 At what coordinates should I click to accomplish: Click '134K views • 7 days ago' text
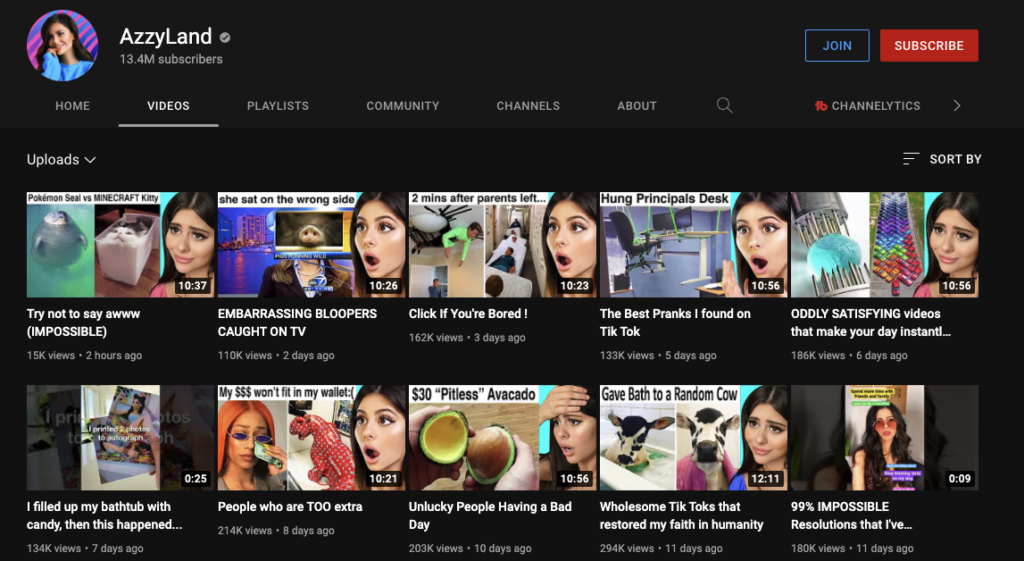click(85, 549)
